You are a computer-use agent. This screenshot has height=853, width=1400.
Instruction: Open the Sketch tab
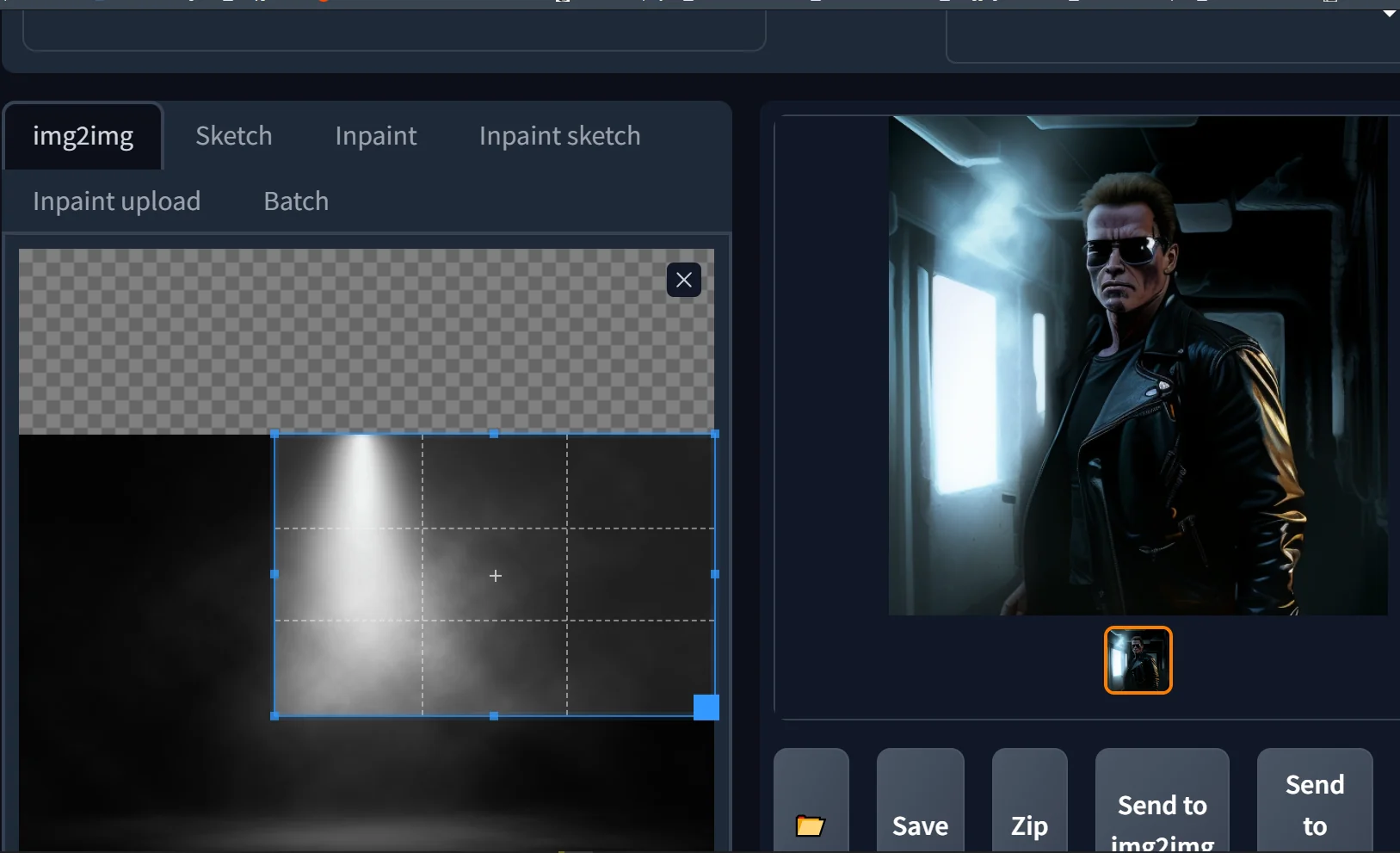pos(234,136)
